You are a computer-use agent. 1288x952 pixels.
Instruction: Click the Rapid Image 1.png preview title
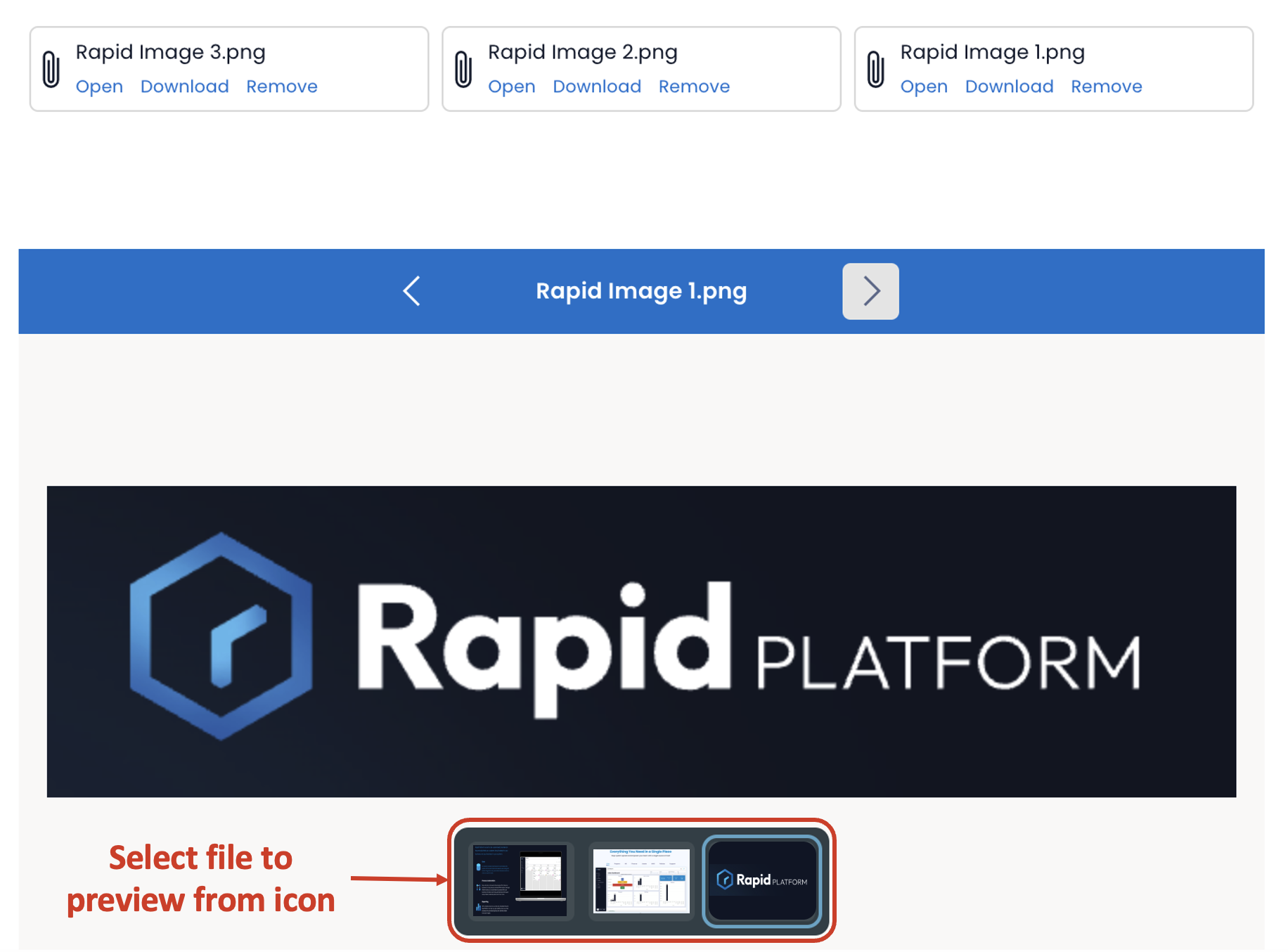pyautogui.click(x=640, y=290)
